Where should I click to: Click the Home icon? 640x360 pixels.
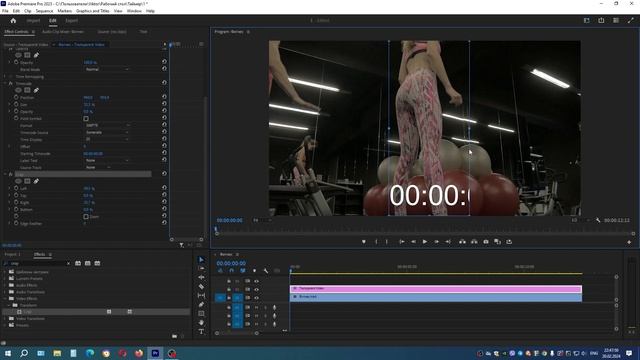[13, 20]
